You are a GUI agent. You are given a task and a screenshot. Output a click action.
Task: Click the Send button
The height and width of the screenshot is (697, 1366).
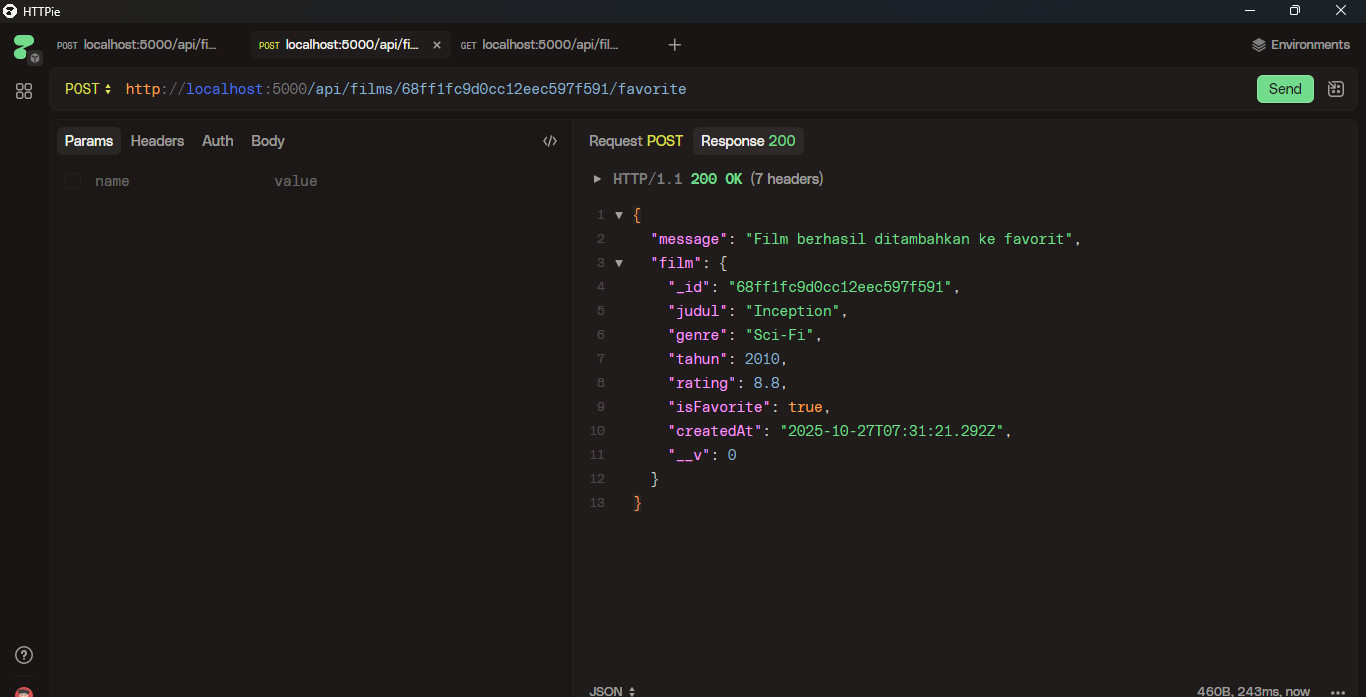tap(1284, 89)
